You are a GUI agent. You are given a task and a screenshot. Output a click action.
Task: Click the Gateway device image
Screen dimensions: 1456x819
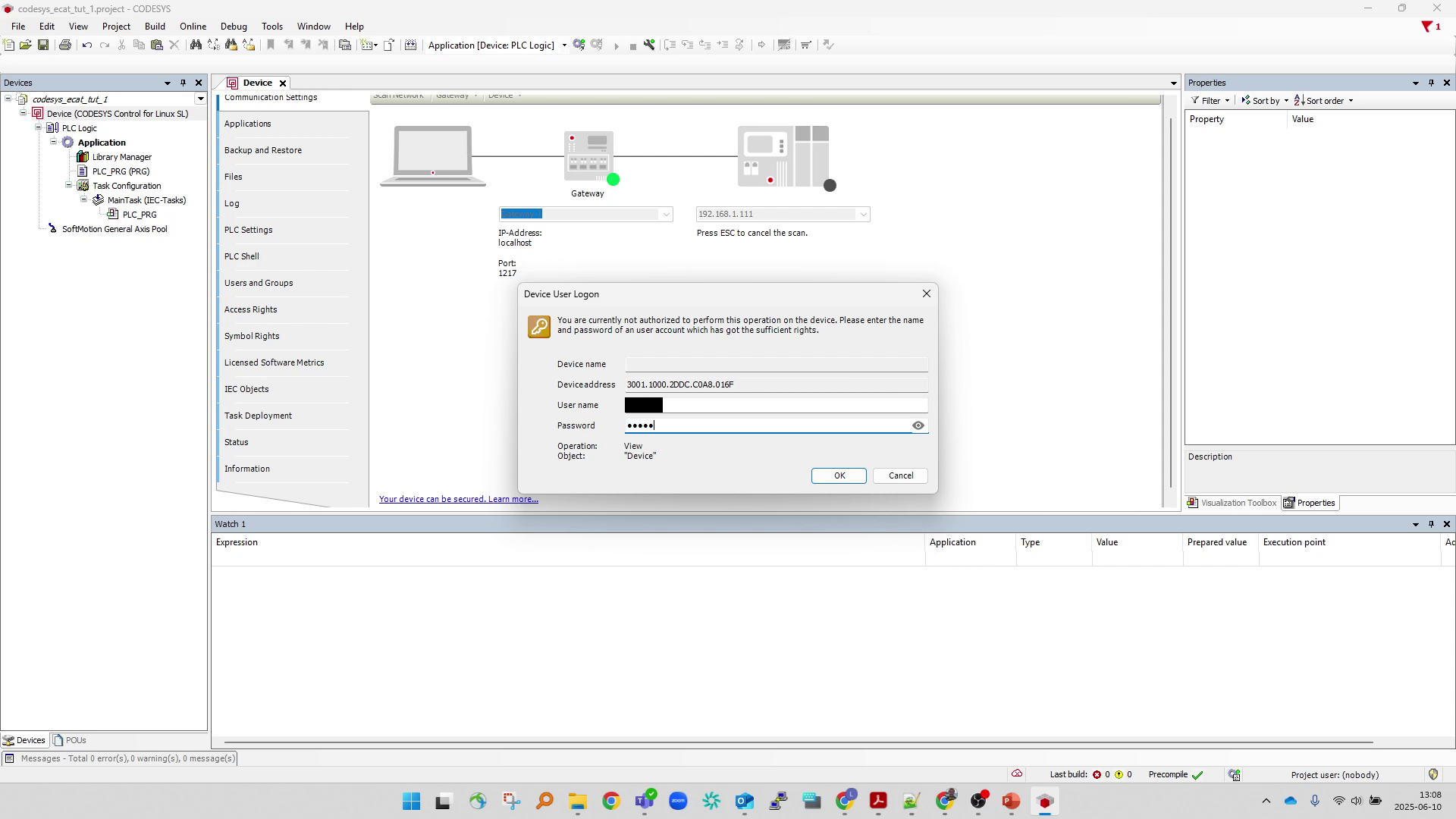pyautogui.click(x=588, y=155)
